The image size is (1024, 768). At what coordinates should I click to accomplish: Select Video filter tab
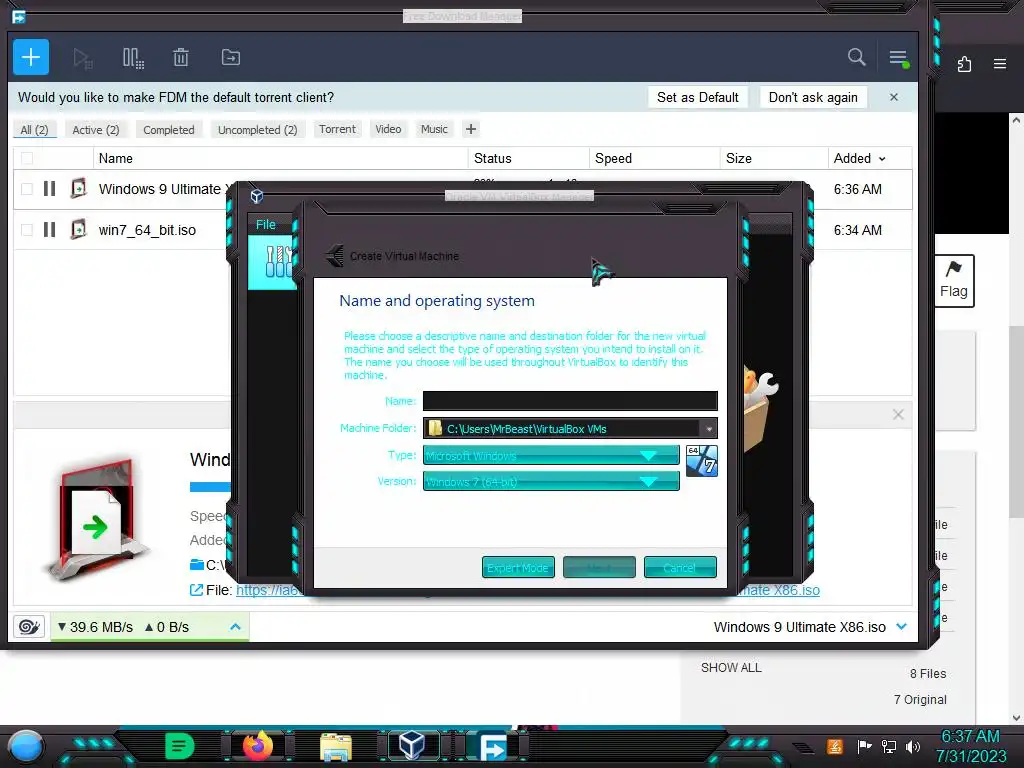[x=388, y=129]
